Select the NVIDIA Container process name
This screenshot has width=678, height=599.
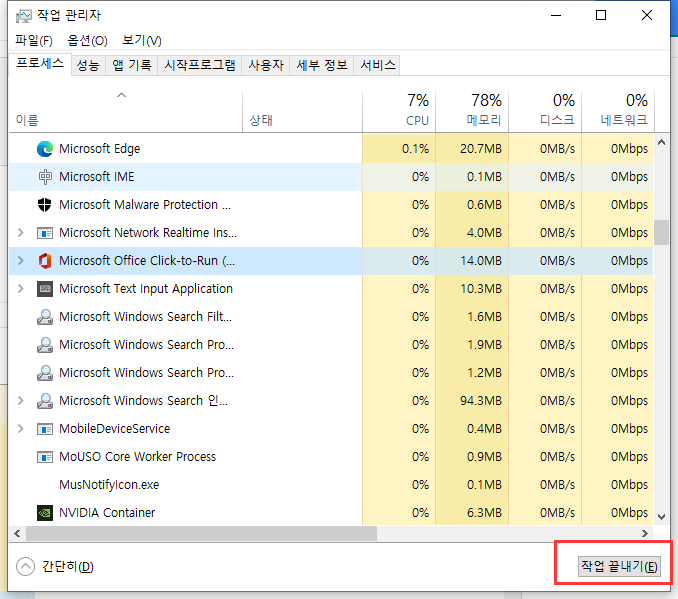pos(107,513)
